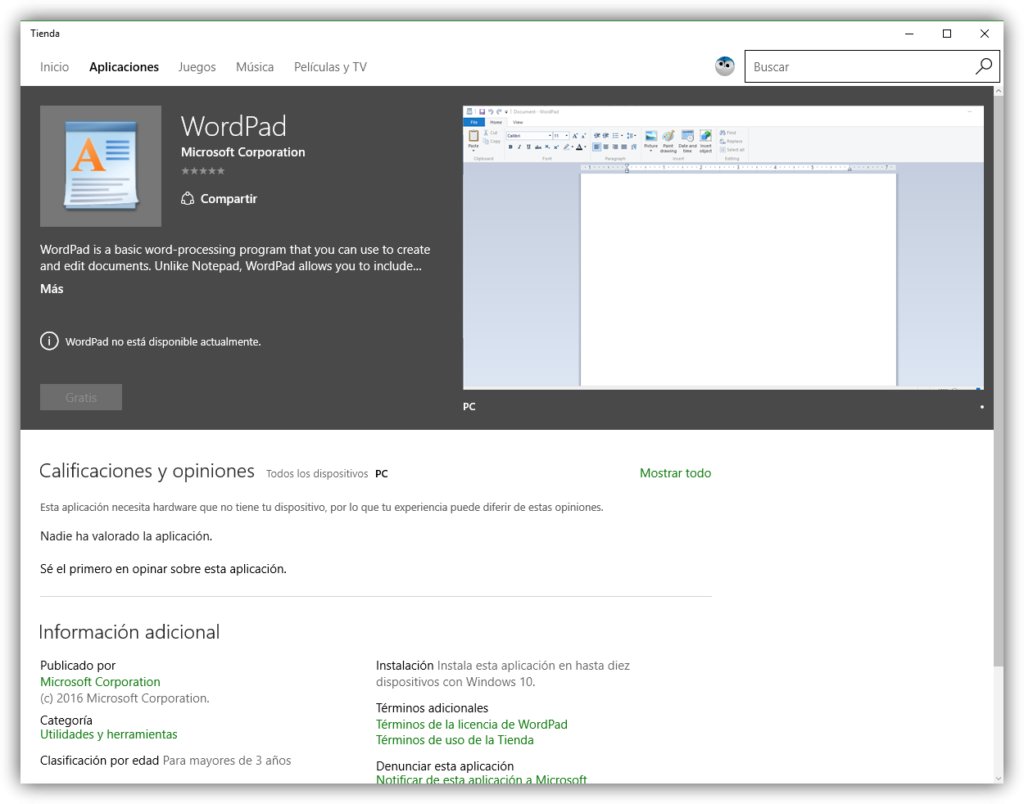Click the '(c) 2016 Microsoft Corporation.' text
Viewport: 1024px width, 804px height.
point(125,698)
